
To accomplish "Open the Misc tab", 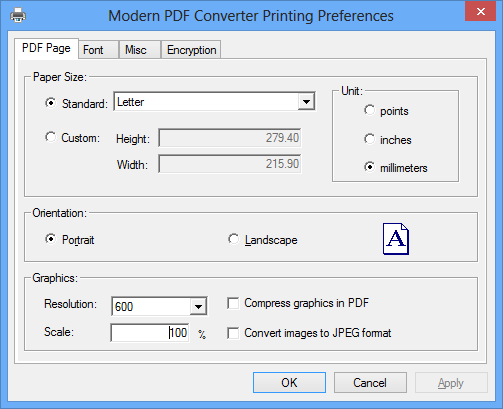I will [140, 50].
